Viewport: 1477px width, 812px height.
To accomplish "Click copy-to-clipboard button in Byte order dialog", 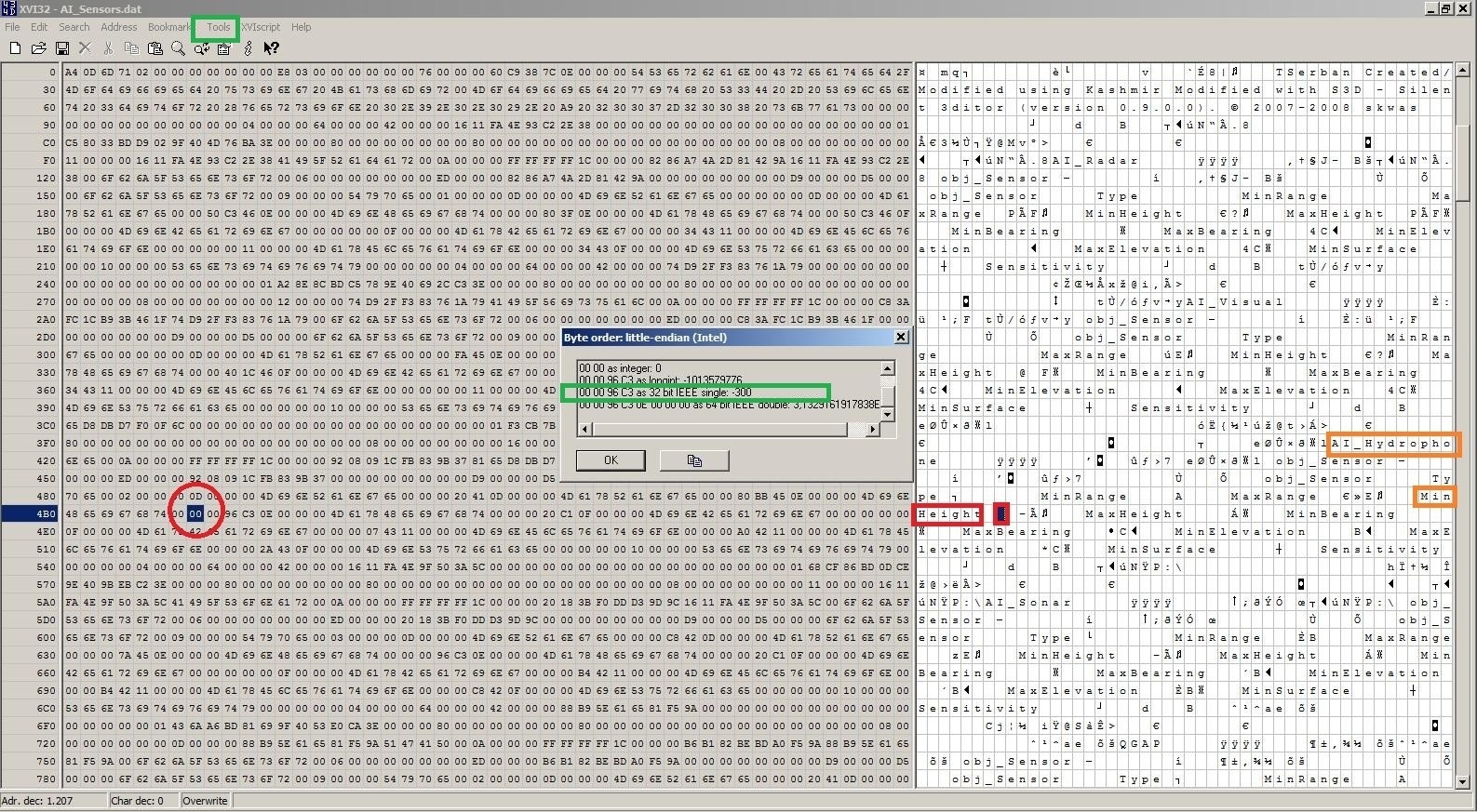I will pos(694,460).
